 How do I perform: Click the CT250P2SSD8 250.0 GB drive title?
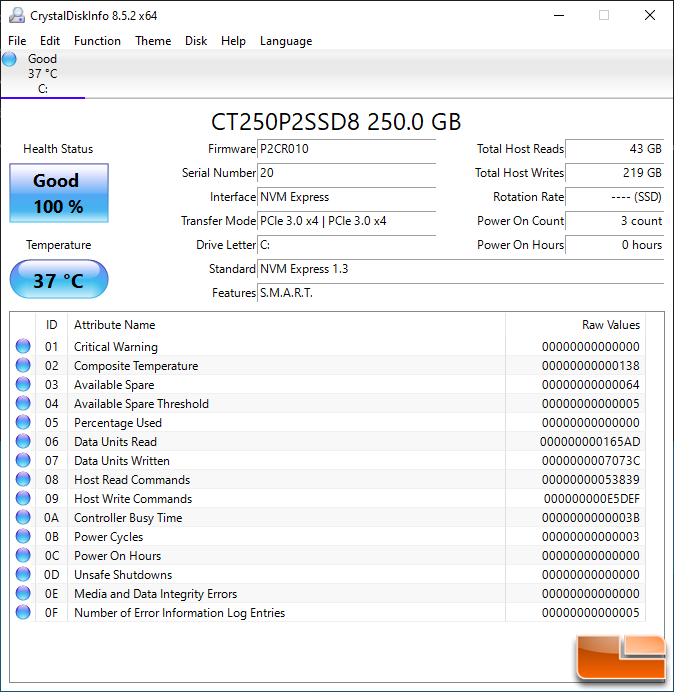(336, 122)
